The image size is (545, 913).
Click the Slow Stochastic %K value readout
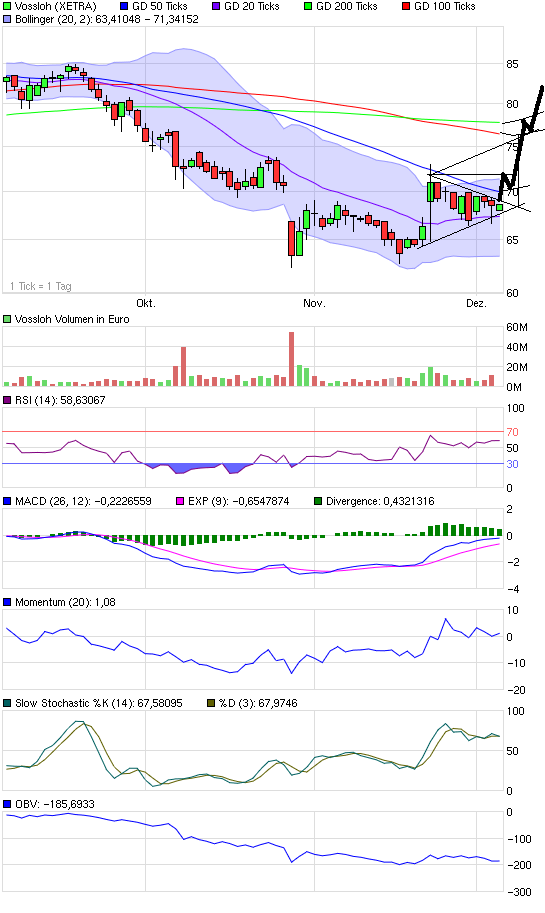click(98, 703)
